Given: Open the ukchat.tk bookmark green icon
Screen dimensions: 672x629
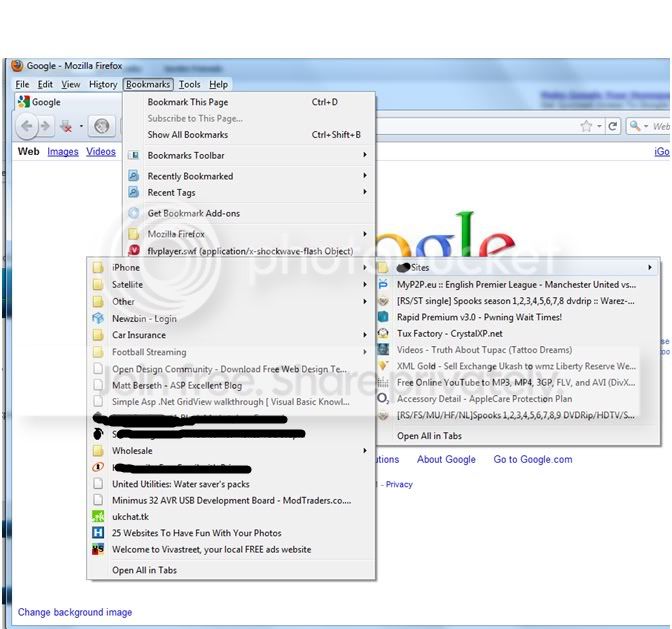Looking at the screenshot, I should click(x=98, y=516).
